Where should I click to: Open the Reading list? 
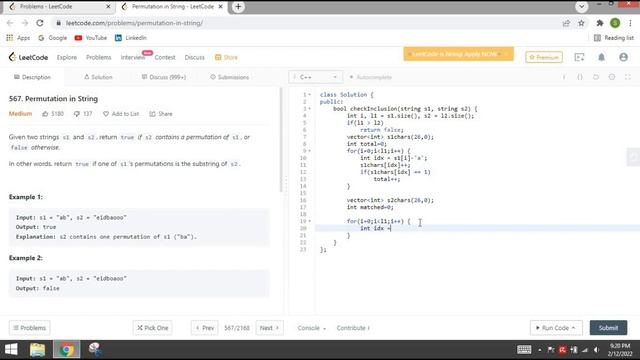click(614, 38)
